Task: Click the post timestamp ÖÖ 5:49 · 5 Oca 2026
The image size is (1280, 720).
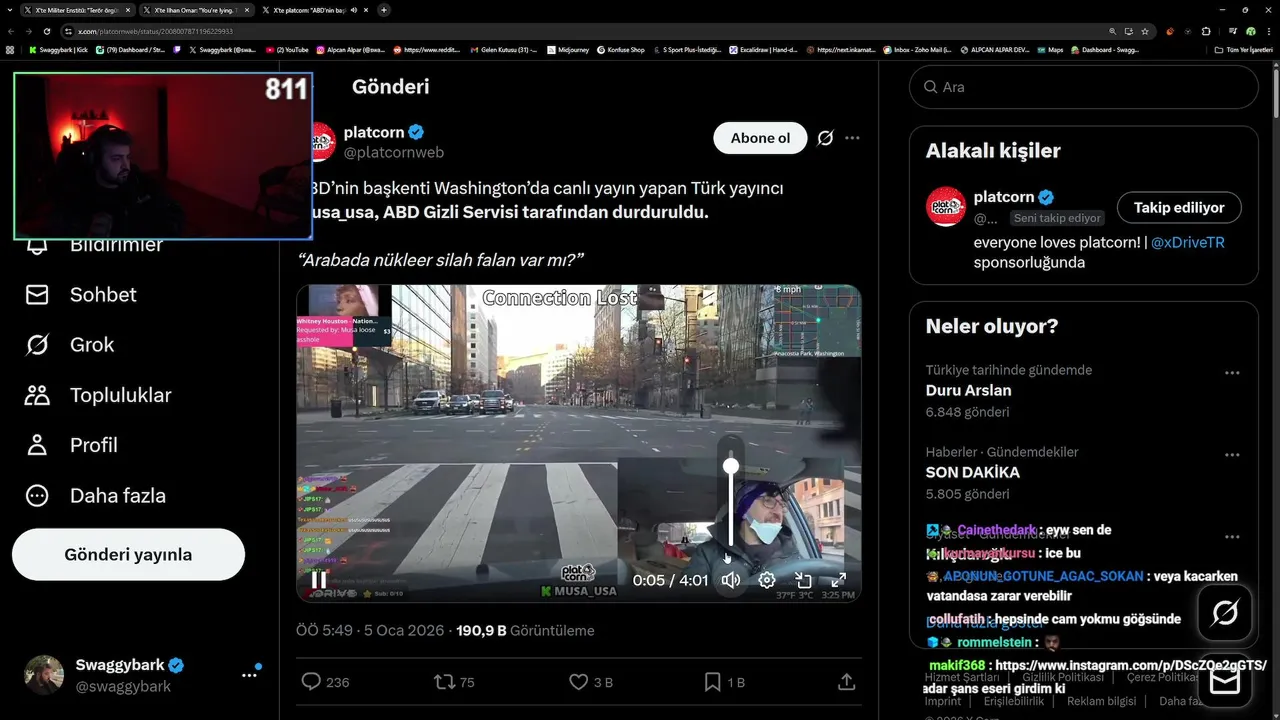Action: coord(370,631)
